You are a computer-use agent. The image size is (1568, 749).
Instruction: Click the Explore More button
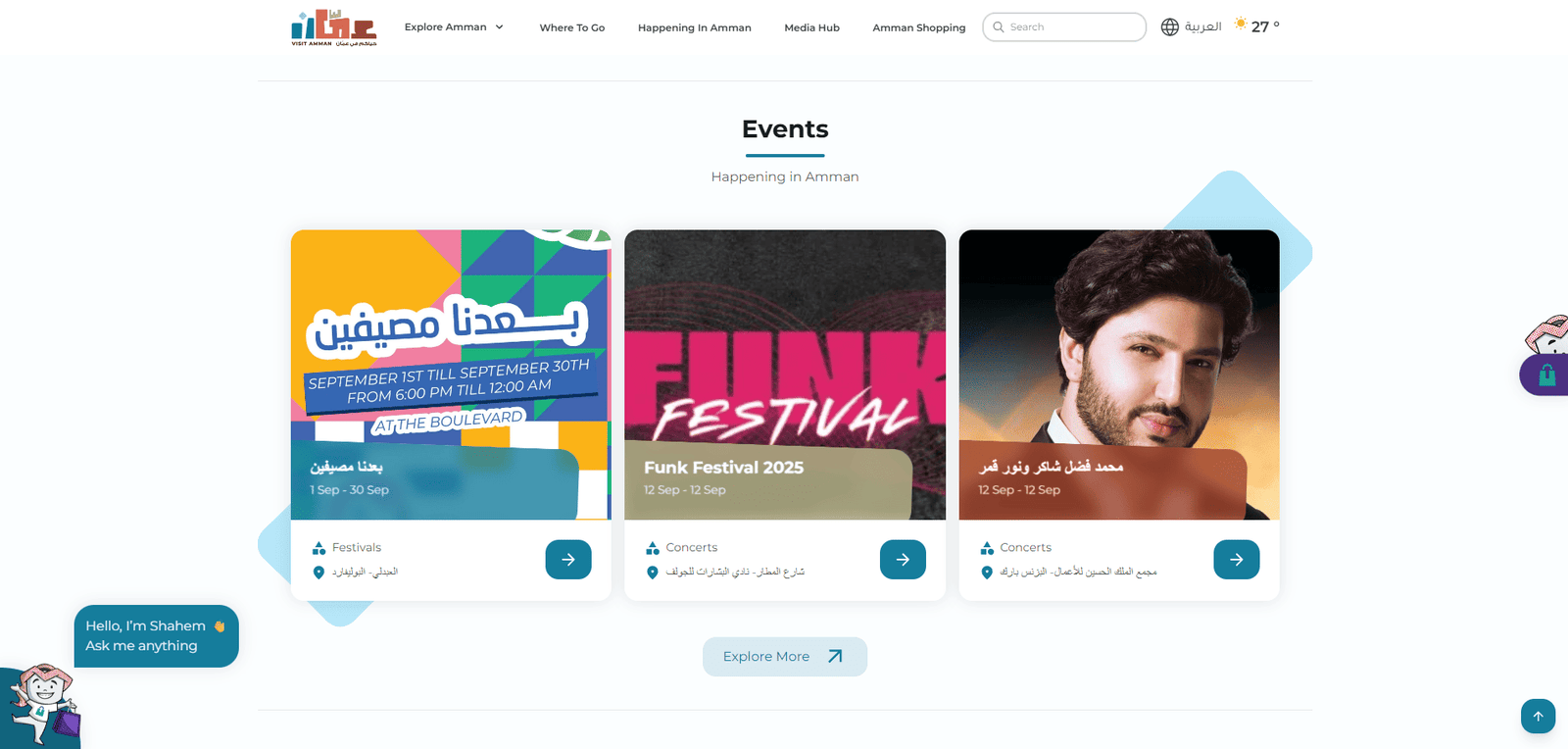785,657
